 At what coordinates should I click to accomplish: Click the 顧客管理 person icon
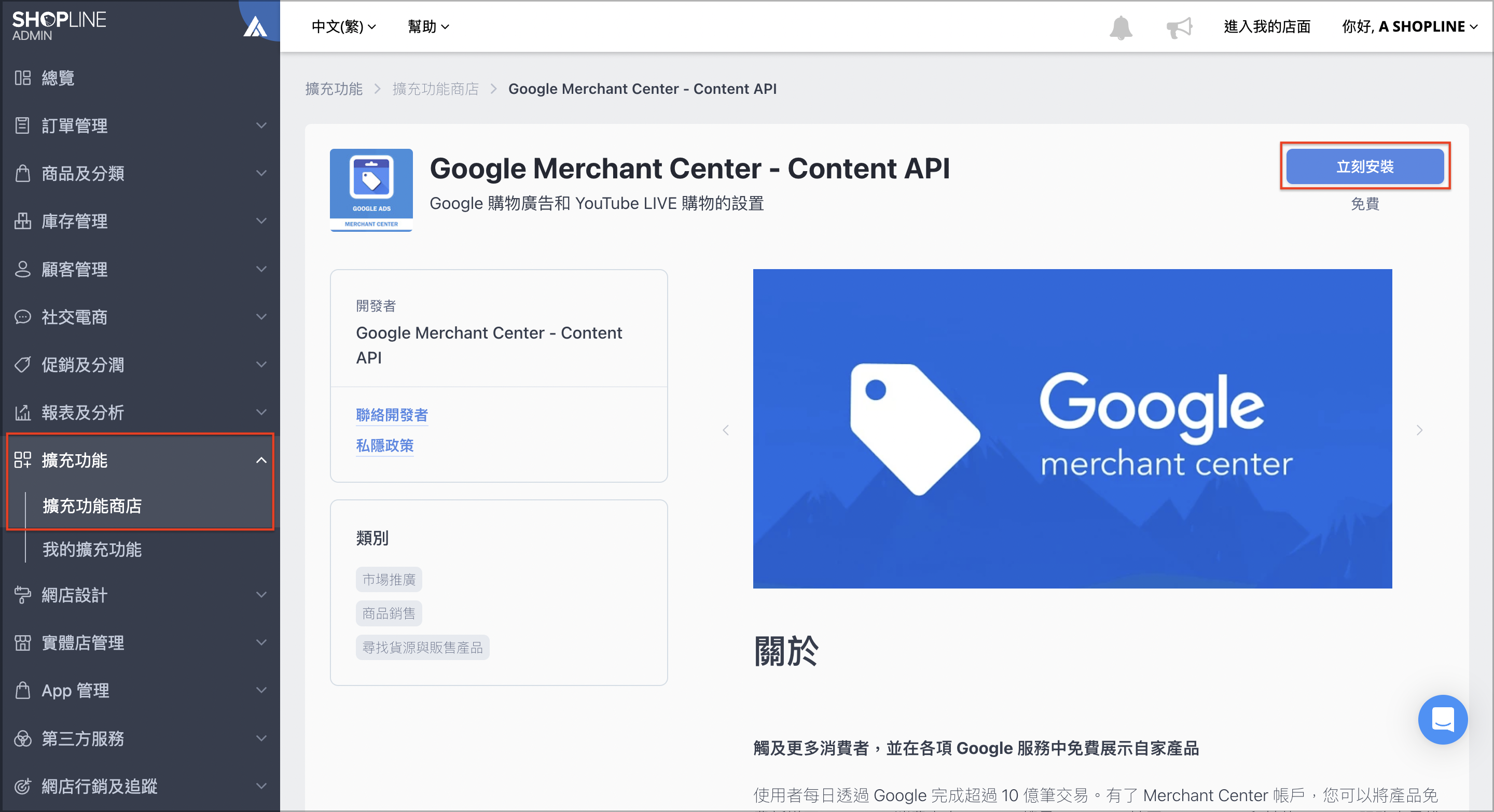[x=23, y=269]
